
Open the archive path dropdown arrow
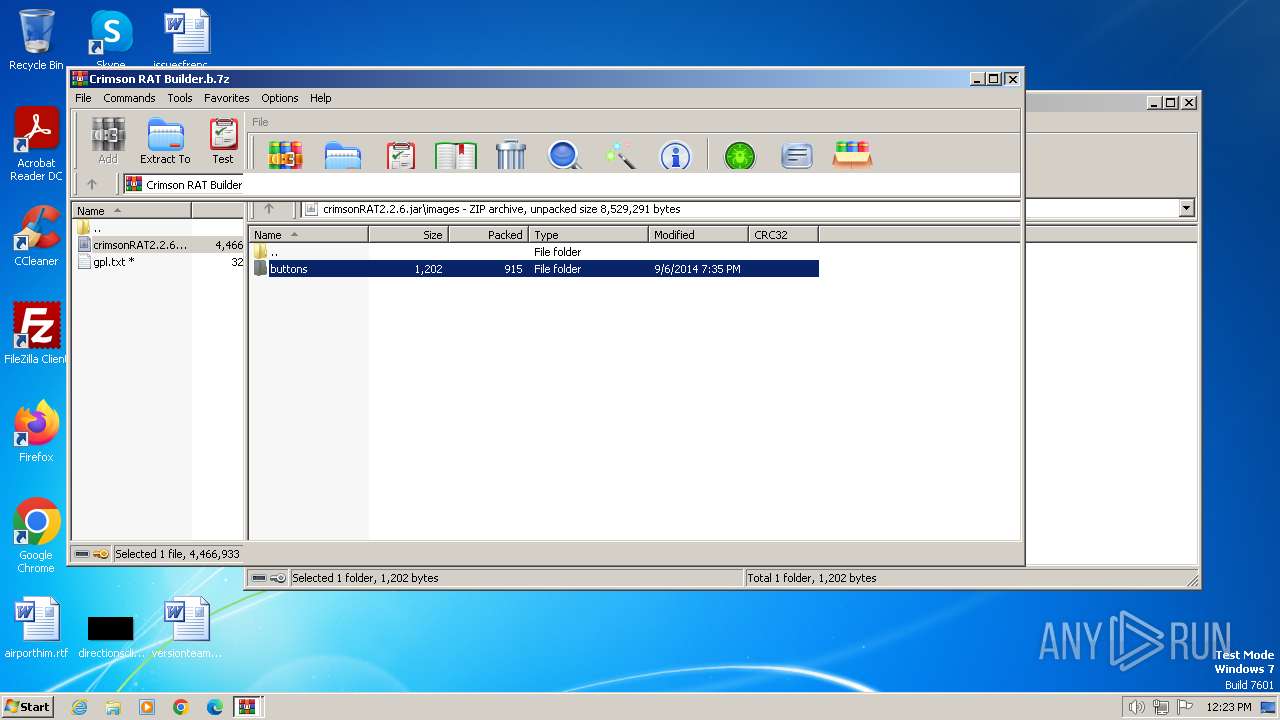(x=1187, y=209)
